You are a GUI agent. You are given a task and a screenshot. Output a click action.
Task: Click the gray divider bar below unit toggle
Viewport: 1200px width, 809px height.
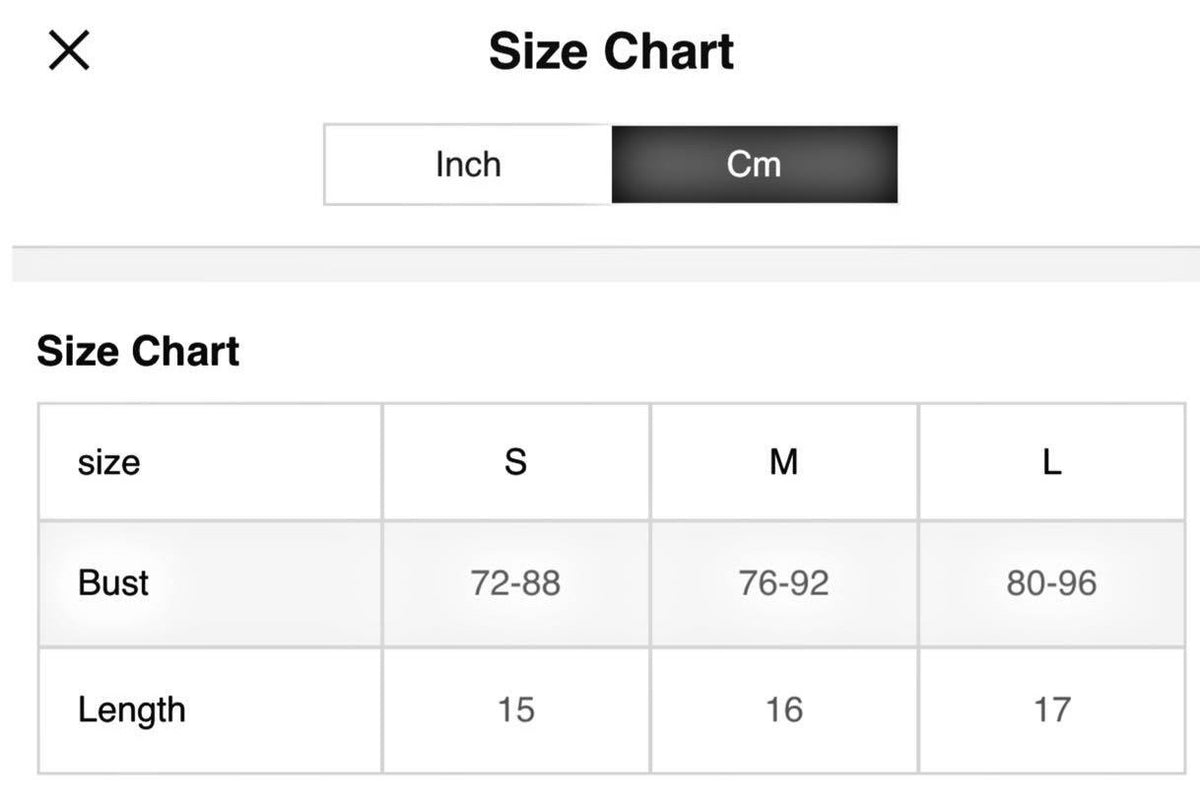click(600, 264)
